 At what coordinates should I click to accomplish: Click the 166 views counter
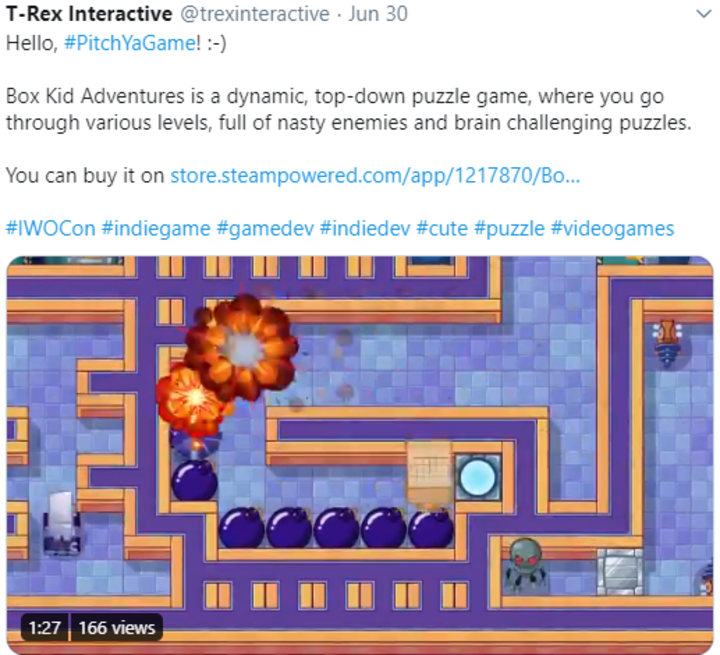point(117,627)
